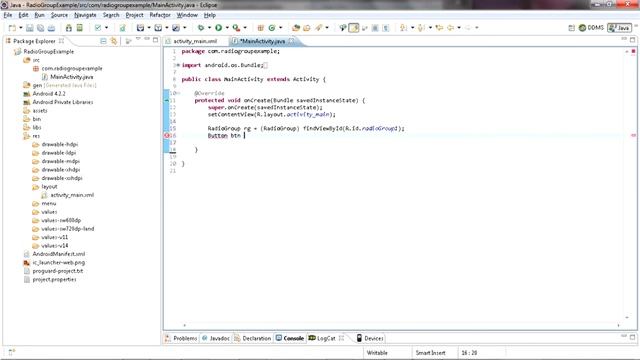Open the Navigate menu
640x360 pixels.
tap(85, 15)
